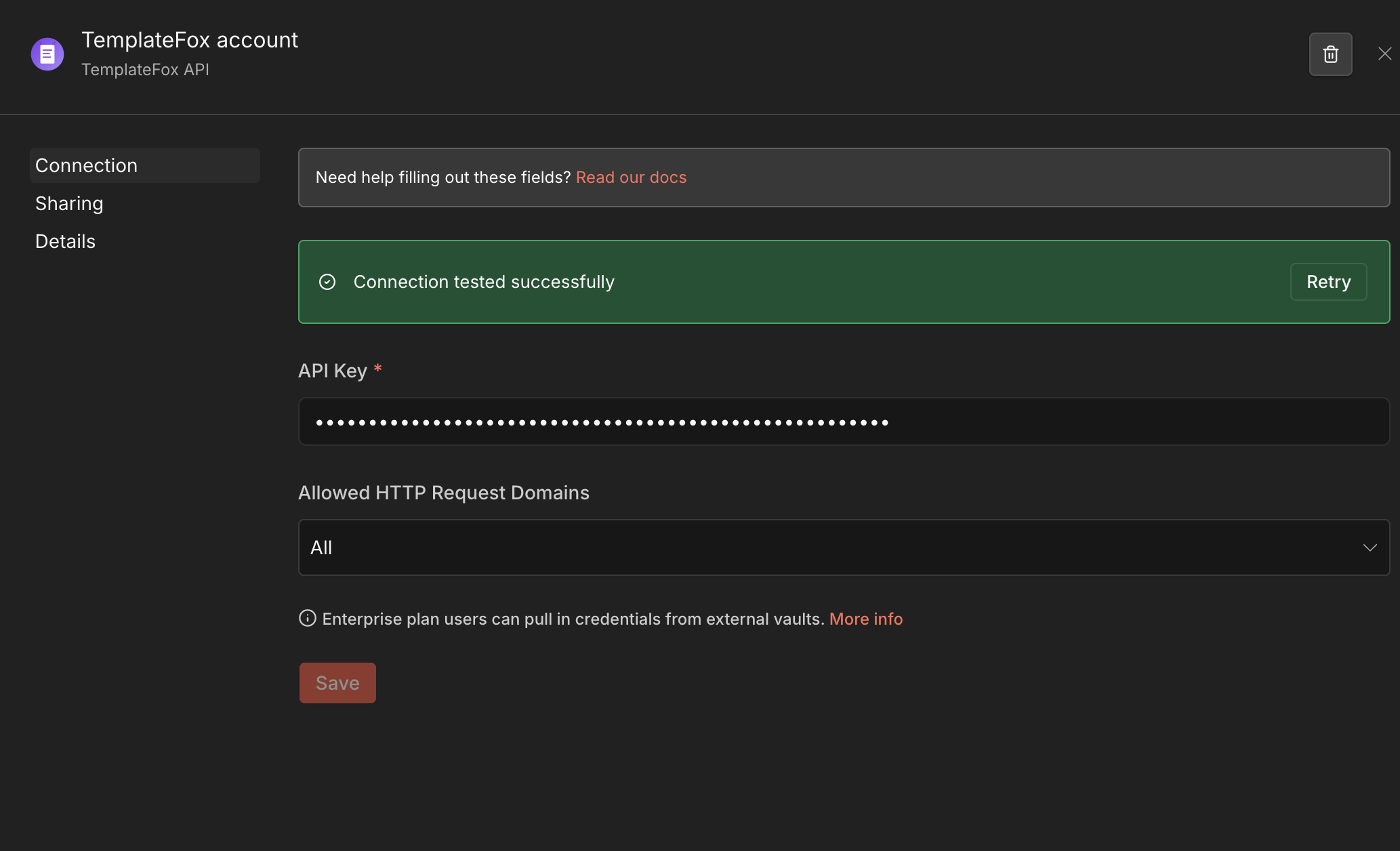Focus the API Key input field
The image size is (1400, 851).
844,421
